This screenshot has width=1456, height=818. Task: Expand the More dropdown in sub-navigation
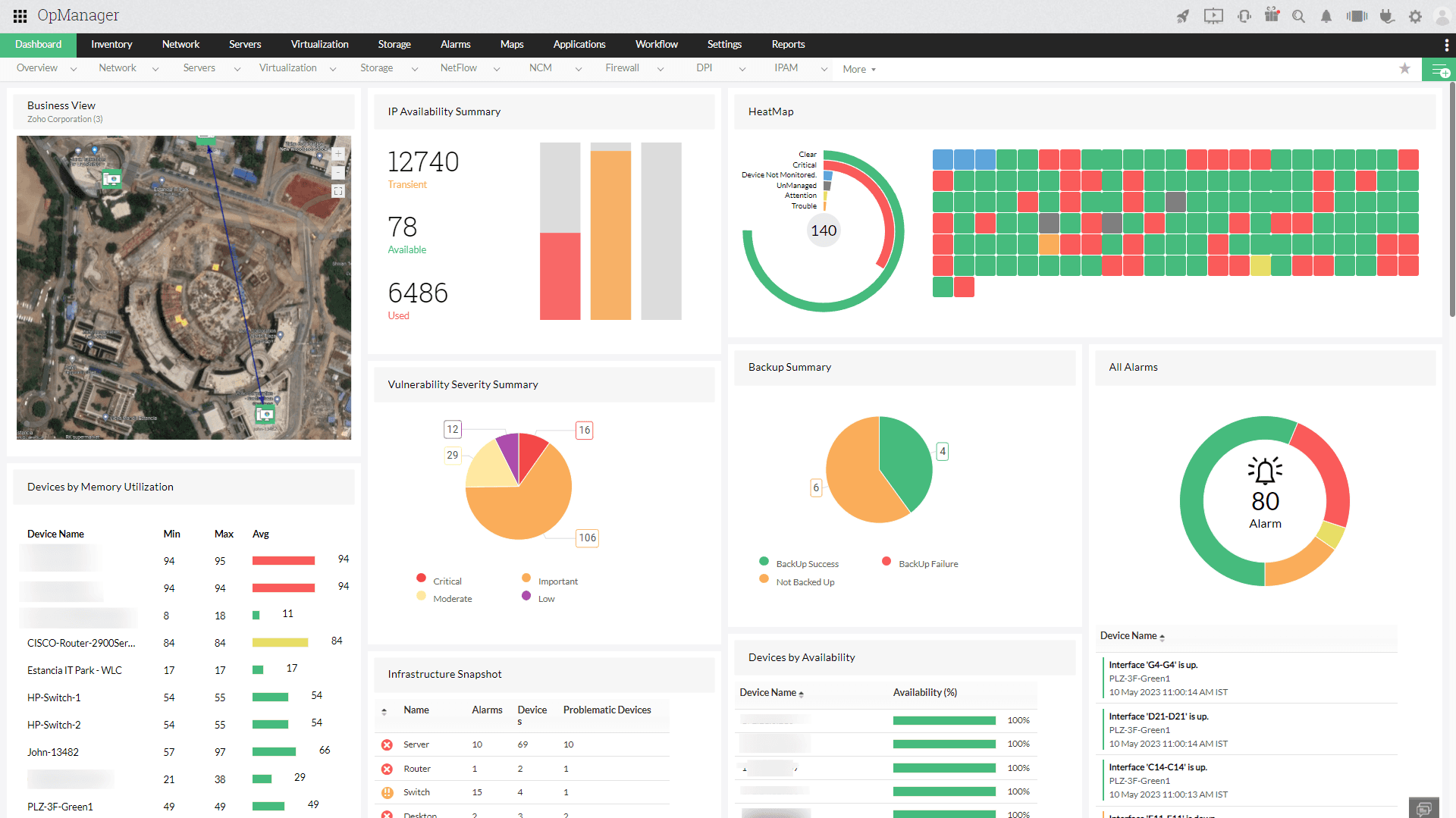point(858,69)
